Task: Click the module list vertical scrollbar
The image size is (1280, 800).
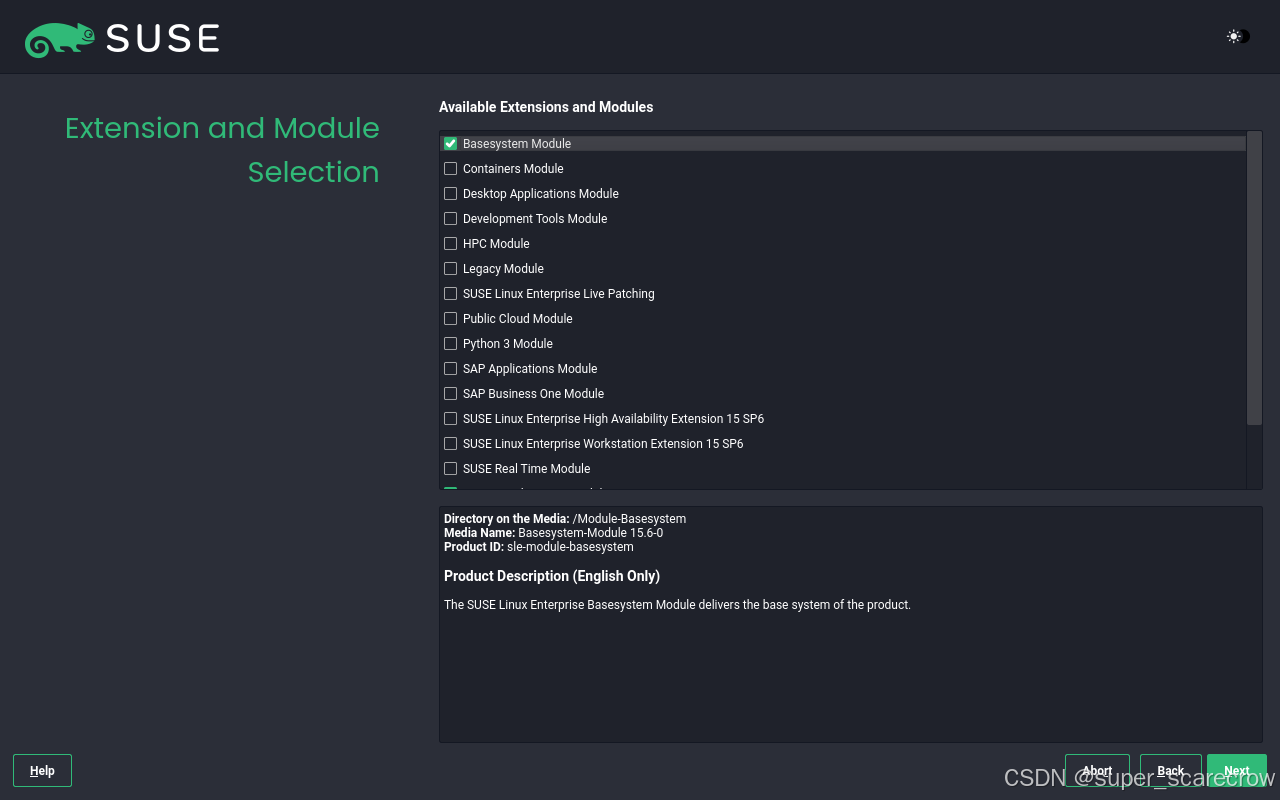Action: (1254, 278)
